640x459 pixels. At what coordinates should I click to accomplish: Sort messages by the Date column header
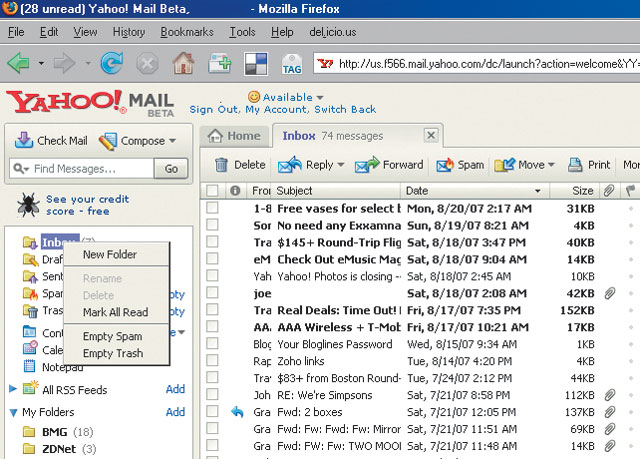pos(476,191)
